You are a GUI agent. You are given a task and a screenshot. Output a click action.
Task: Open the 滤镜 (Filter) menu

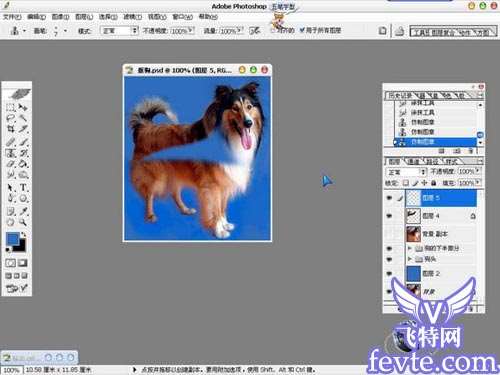(x=133, y=16)
